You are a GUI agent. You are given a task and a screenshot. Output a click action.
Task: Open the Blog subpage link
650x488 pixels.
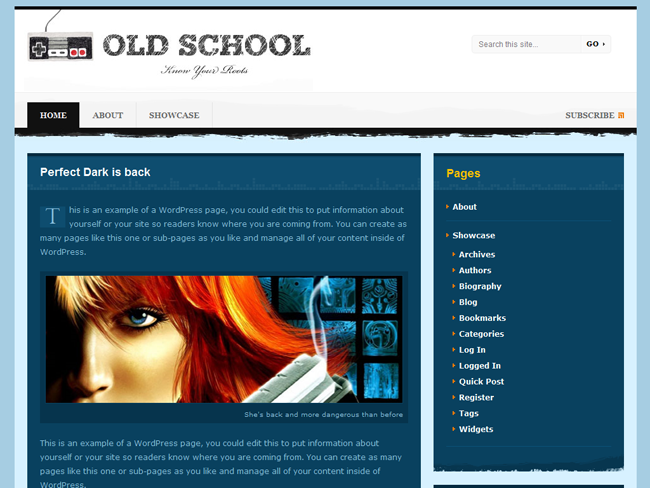(468, 302)
